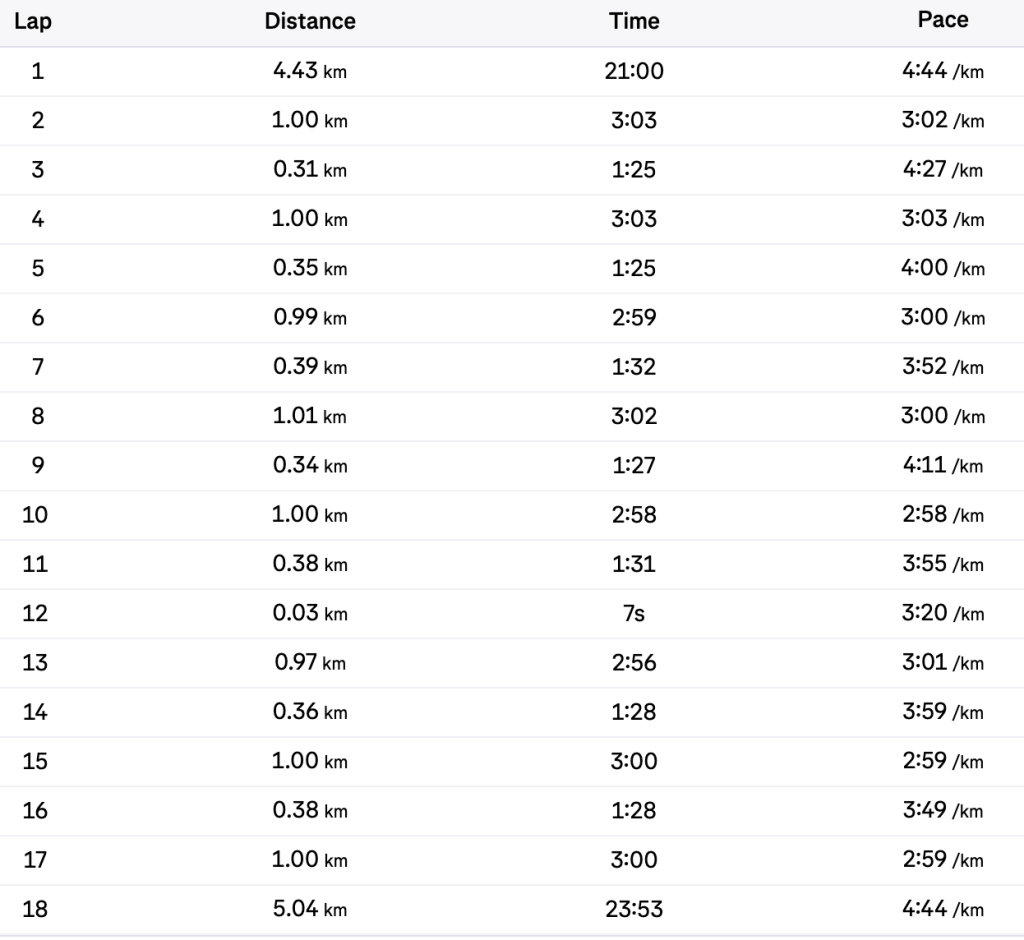
Task: Click the Pace column header
Action: 943,21
